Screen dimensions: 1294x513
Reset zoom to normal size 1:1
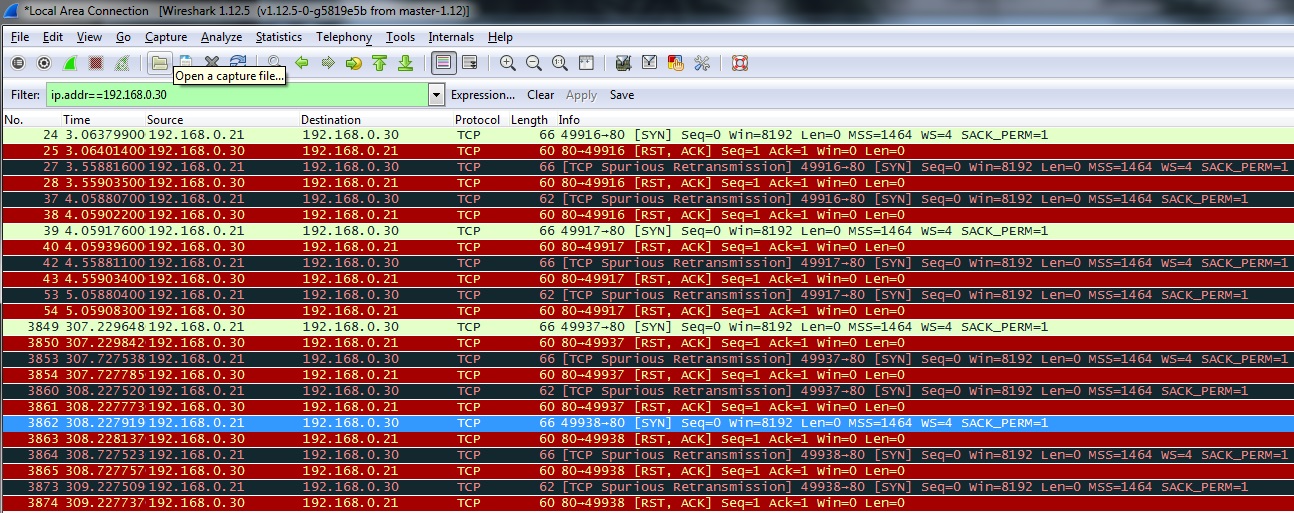click(x=560, y=63)
